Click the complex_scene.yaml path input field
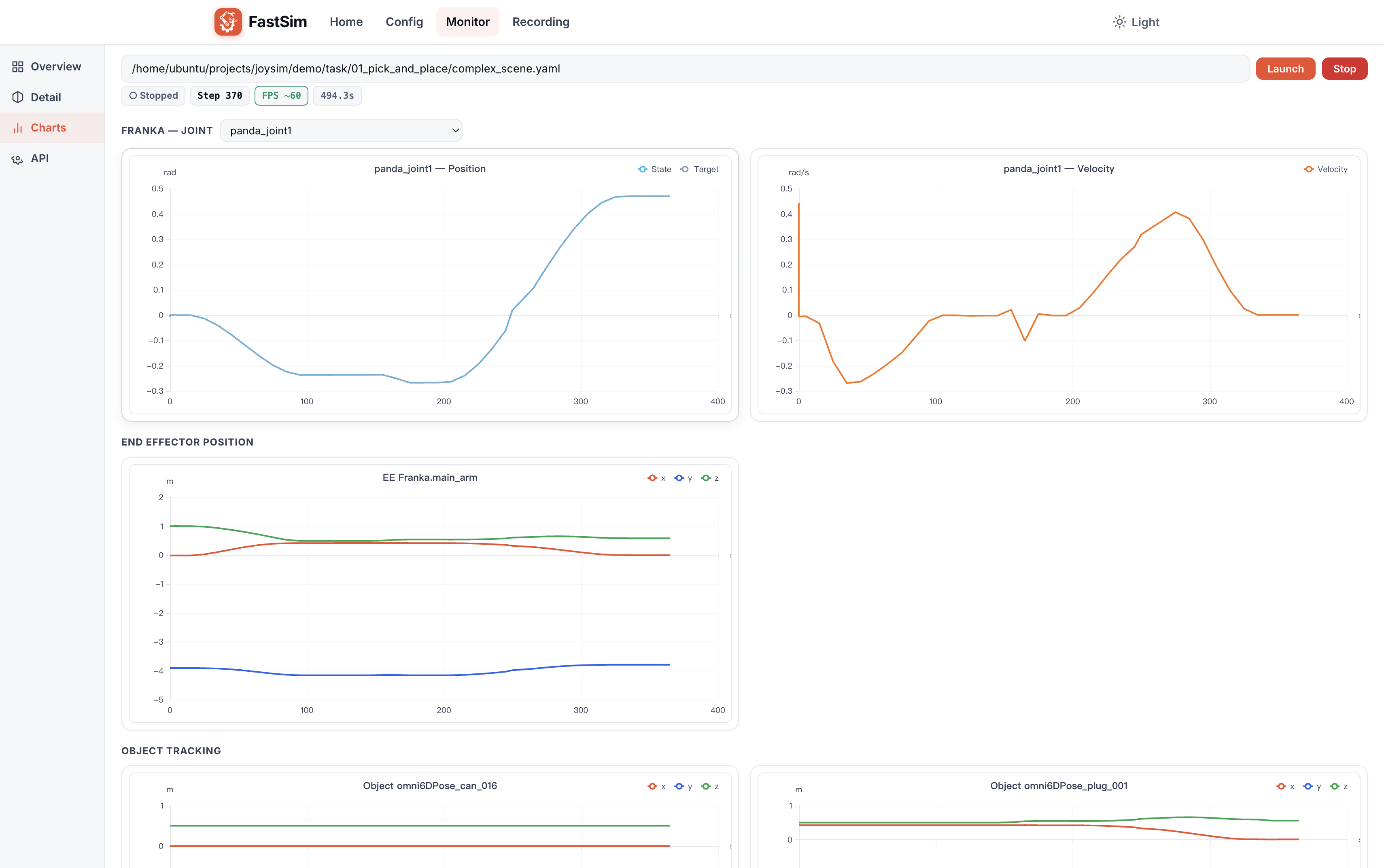The width and height of the screenshot is (1384, 868). 685,69
